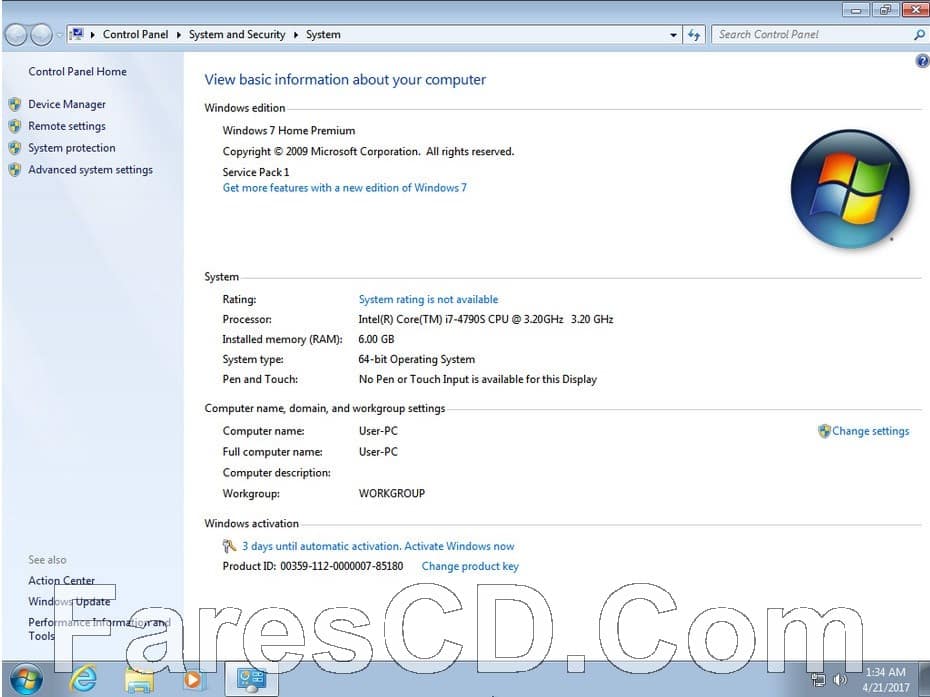This screenshot has height=697, width=930.
Task: Click System rating is not available link
Action: pyautogui.click(x=428, y=300)
